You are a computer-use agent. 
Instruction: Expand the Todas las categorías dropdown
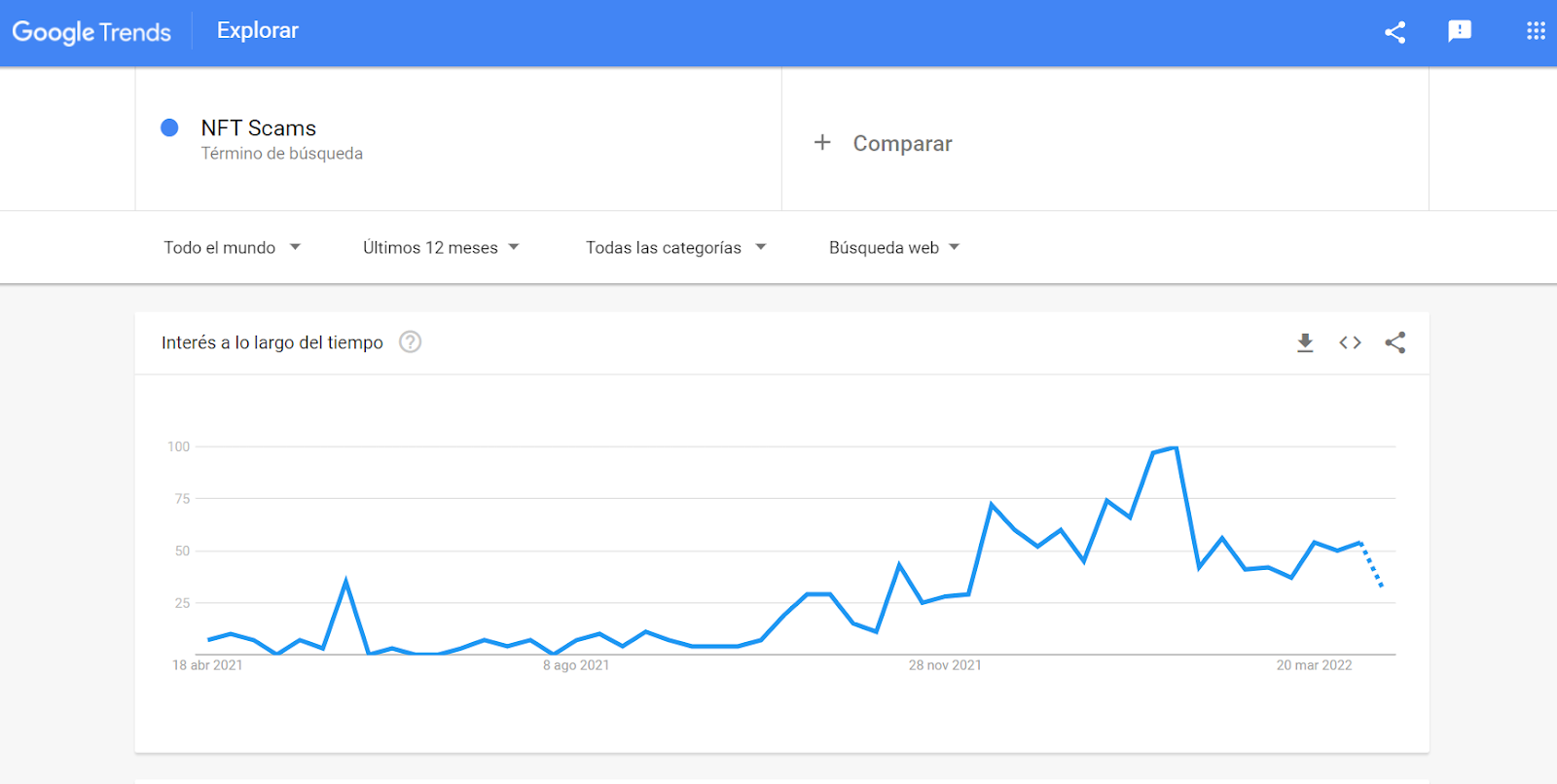[x=675, y=247]
